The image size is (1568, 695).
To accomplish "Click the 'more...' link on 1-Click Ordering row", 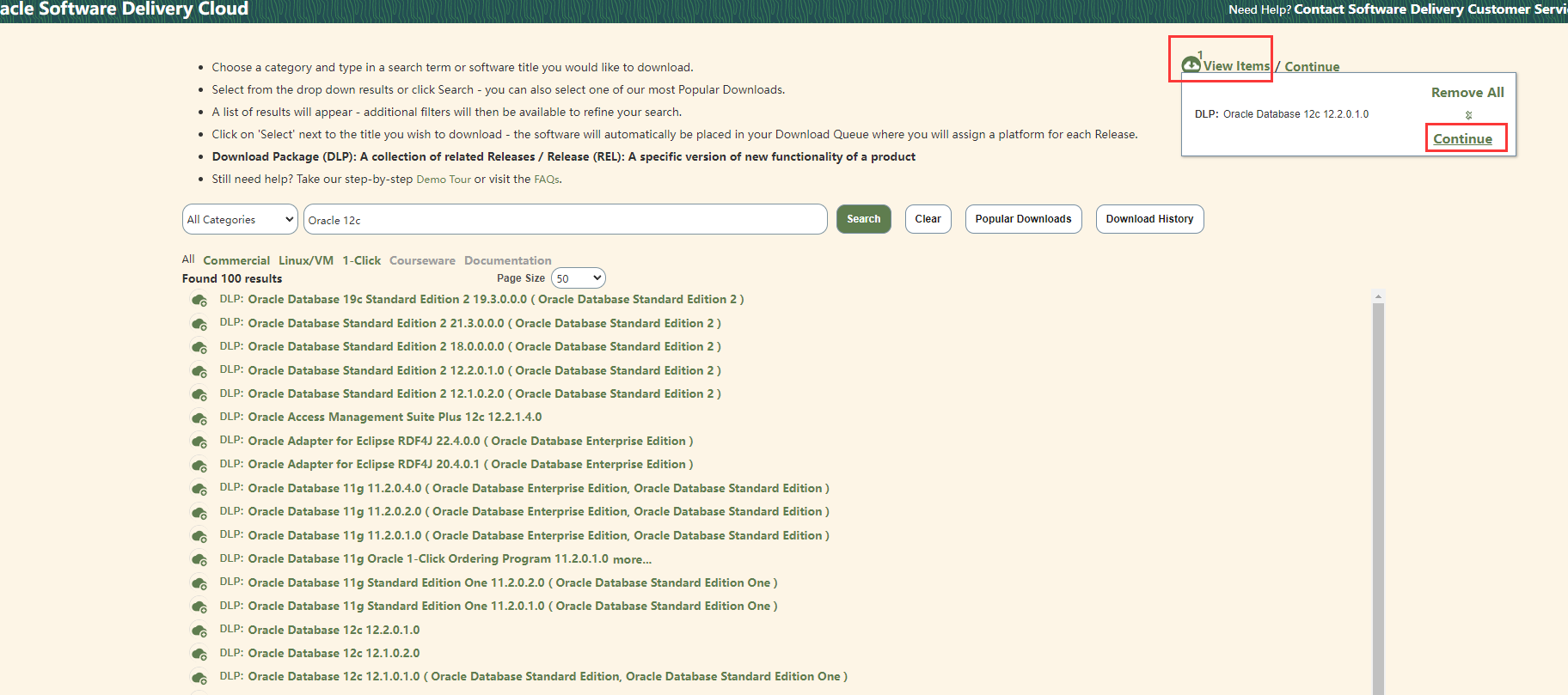I will (x=632, y=559).
